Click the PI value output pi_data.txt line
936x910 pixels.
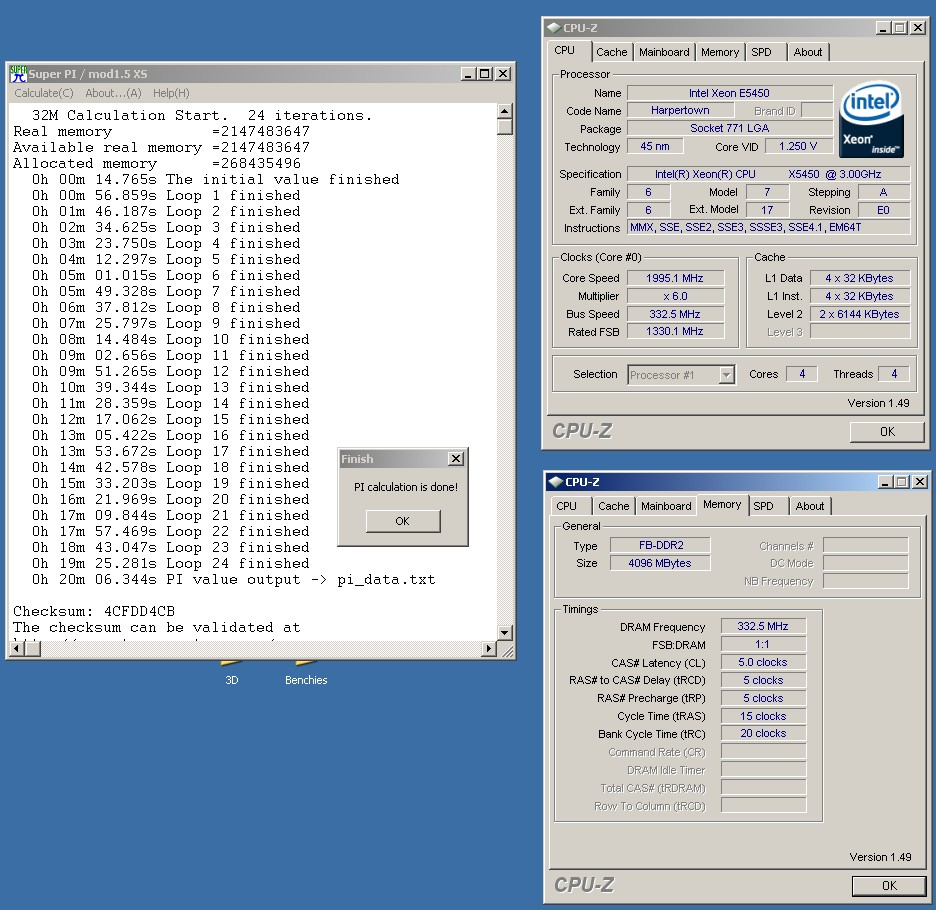point(234,580)
